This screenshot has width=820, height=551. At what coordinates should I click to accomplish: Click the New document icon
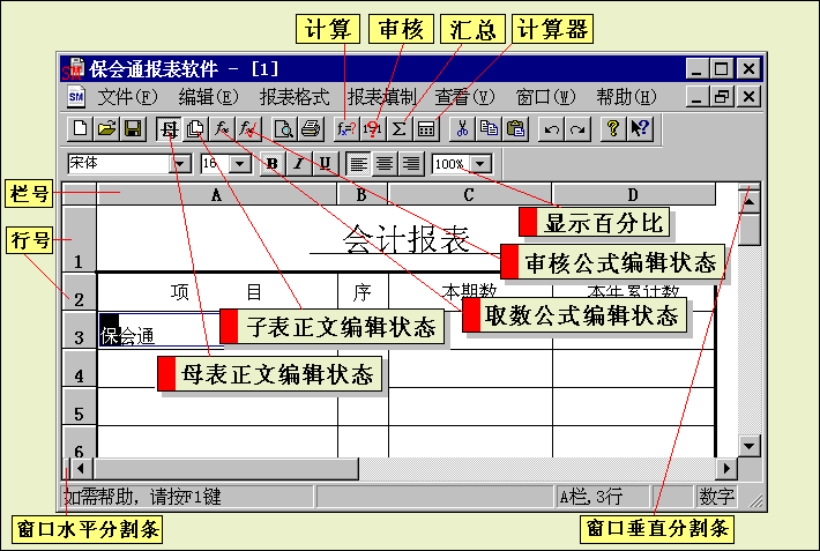click(x=81, y=129)
